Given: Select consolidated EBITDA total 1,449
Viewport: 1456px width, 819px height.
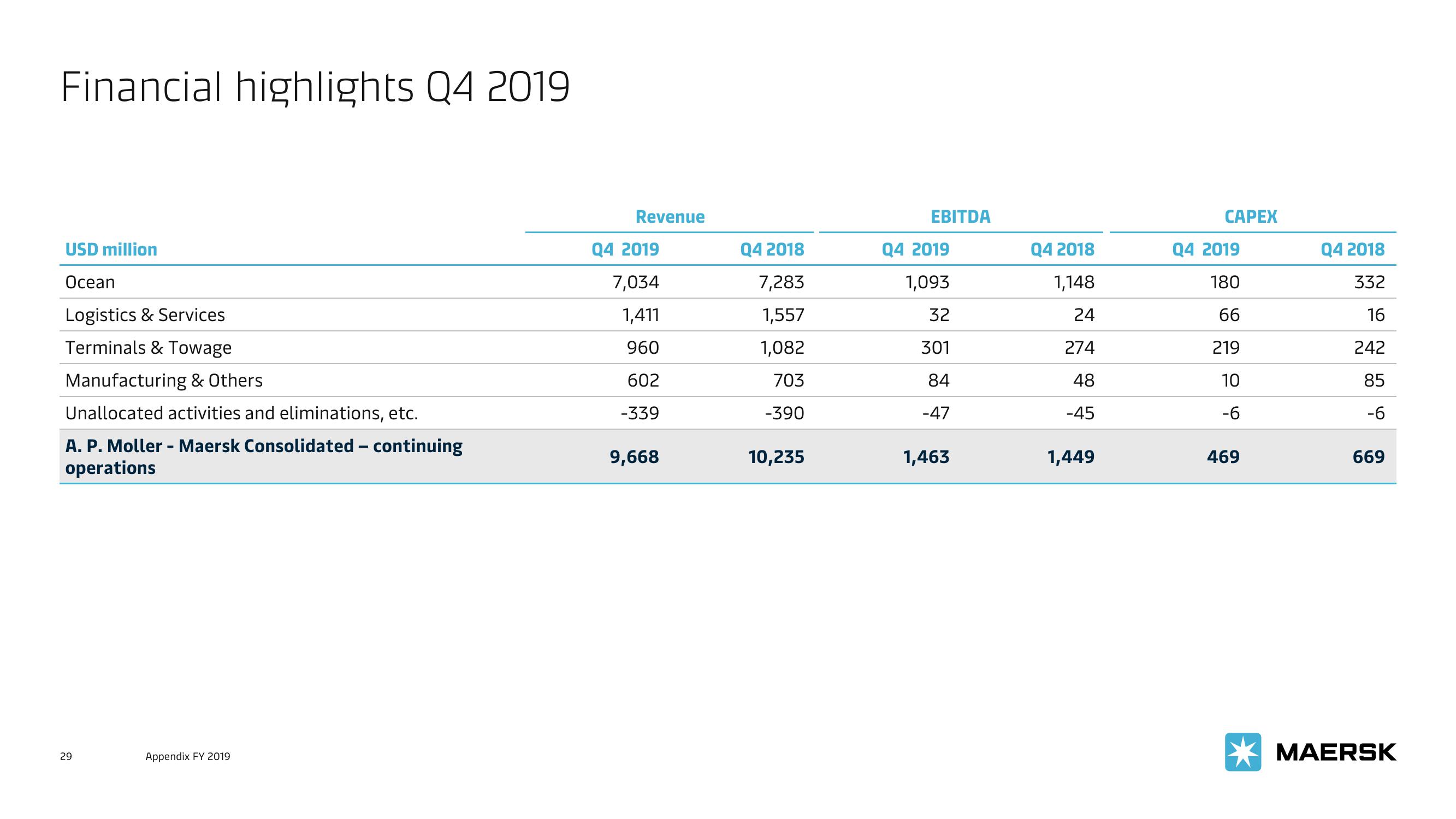Looking at the screenshot, I should [x=1071, y=456].
